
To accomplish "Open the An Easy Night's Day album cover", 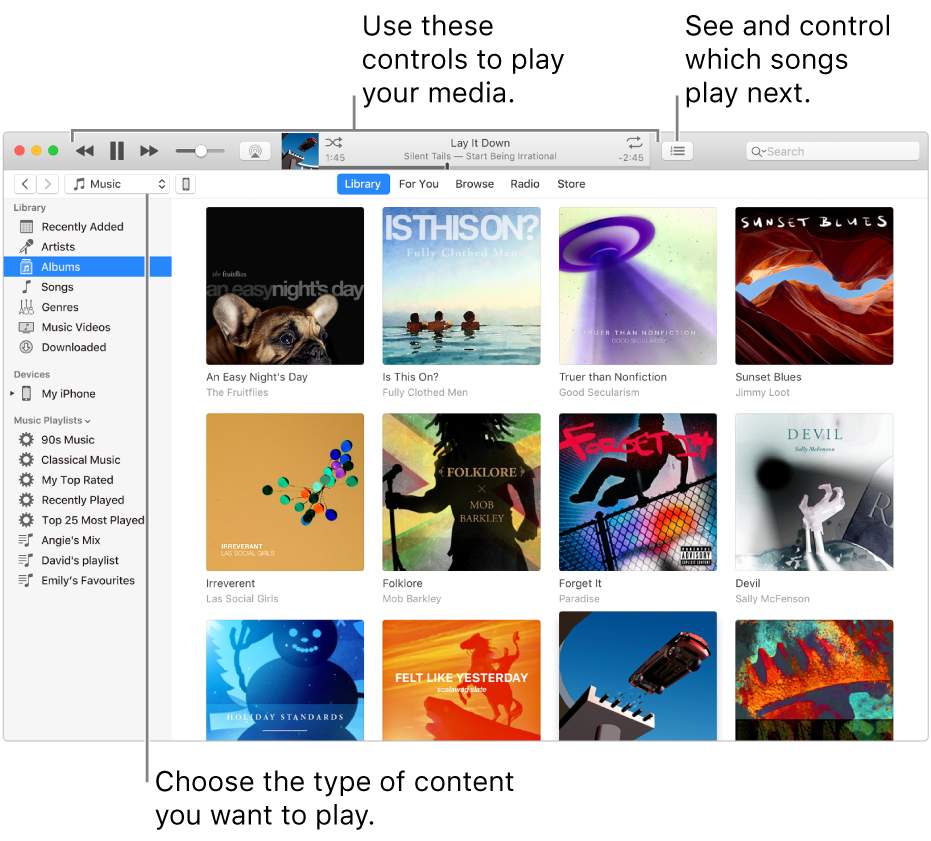I will point(285,286).
